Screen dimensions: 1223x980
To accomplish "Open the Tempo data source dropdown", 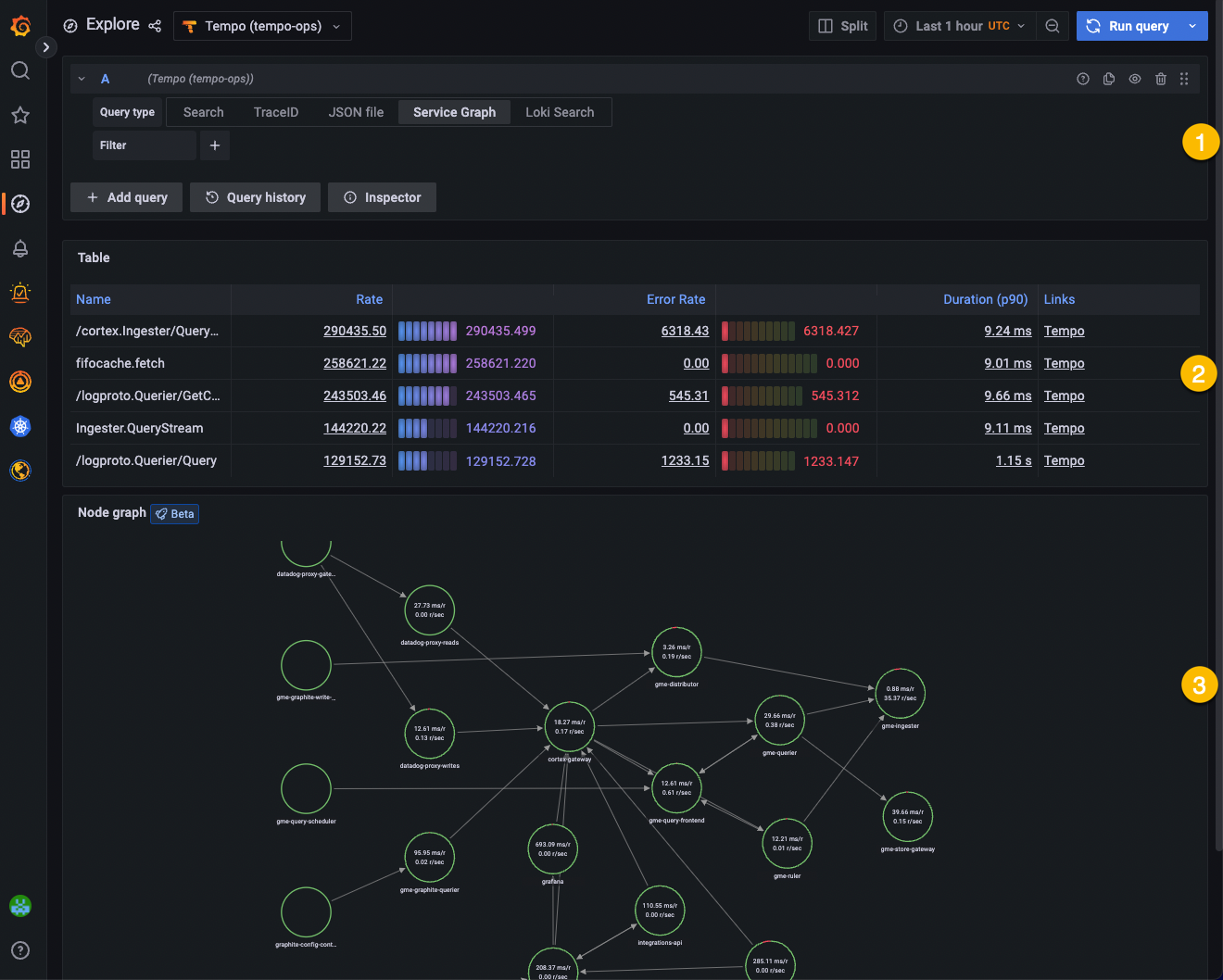I will 263,26.
